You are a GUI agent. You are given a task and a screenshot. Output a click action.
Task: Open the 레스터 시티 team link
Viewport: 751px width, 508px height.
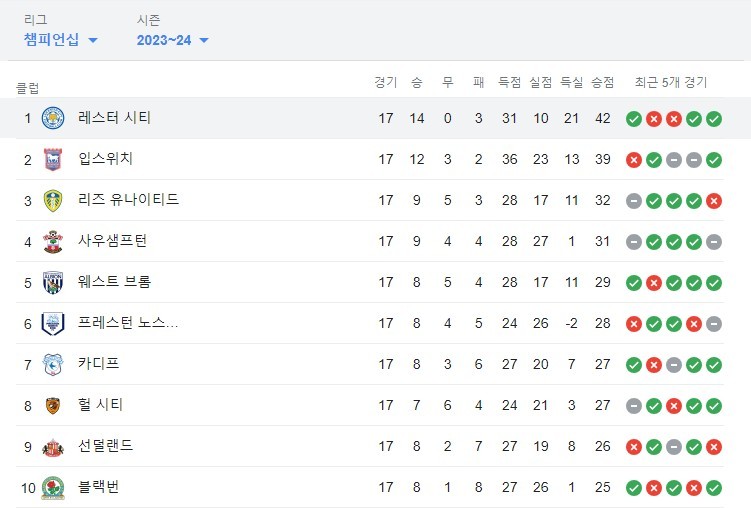click(114, 118)
